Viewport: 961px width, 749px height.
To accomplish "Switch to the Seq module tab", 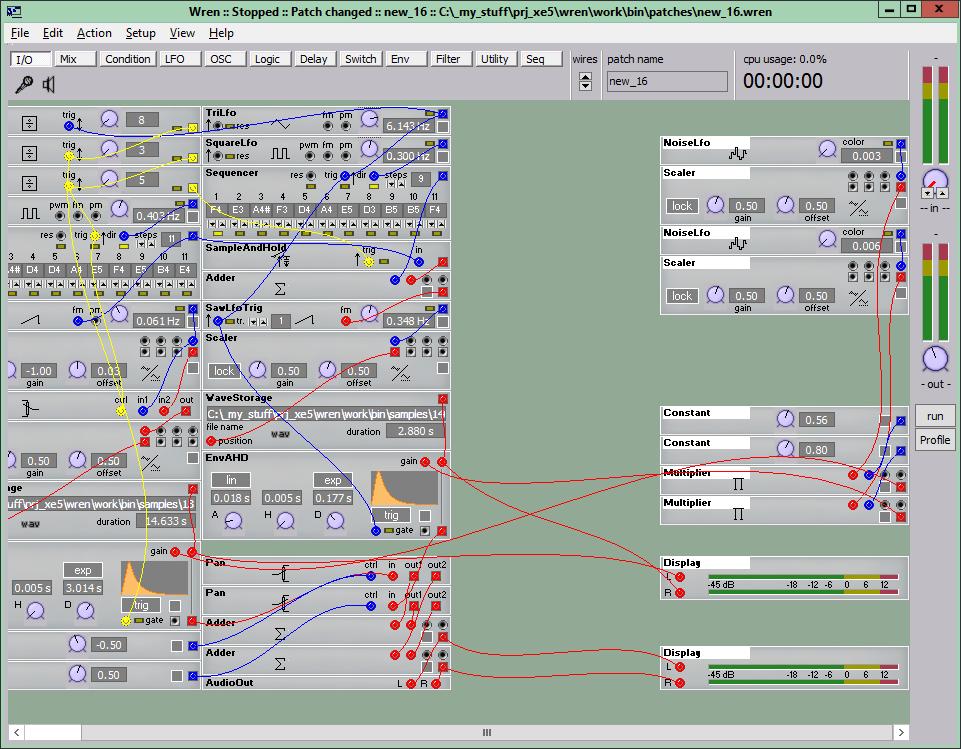I will (x=541, y=59).
